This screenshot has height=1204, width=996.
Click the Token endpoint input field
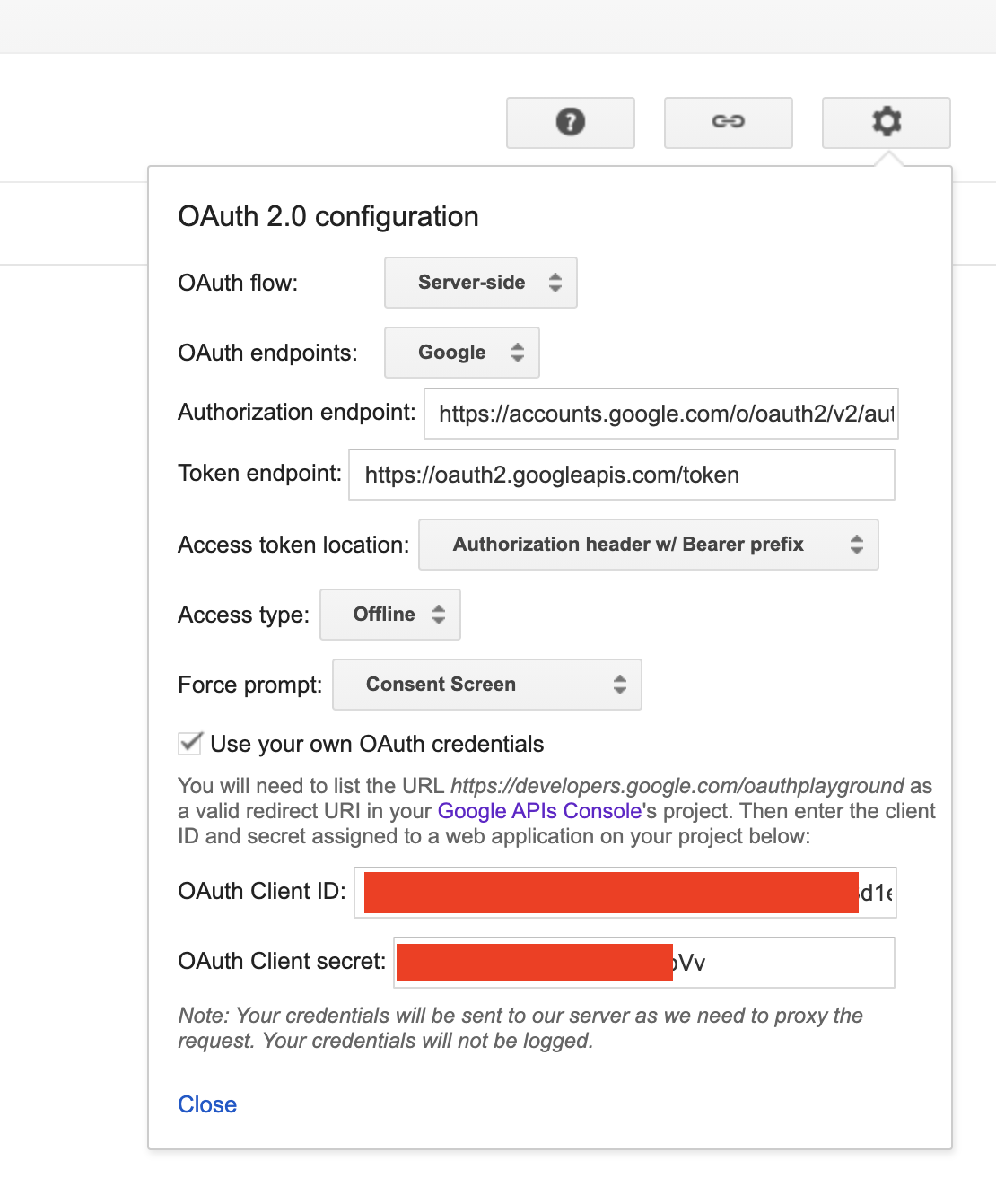pyautogui.click(x=621, y=475)
